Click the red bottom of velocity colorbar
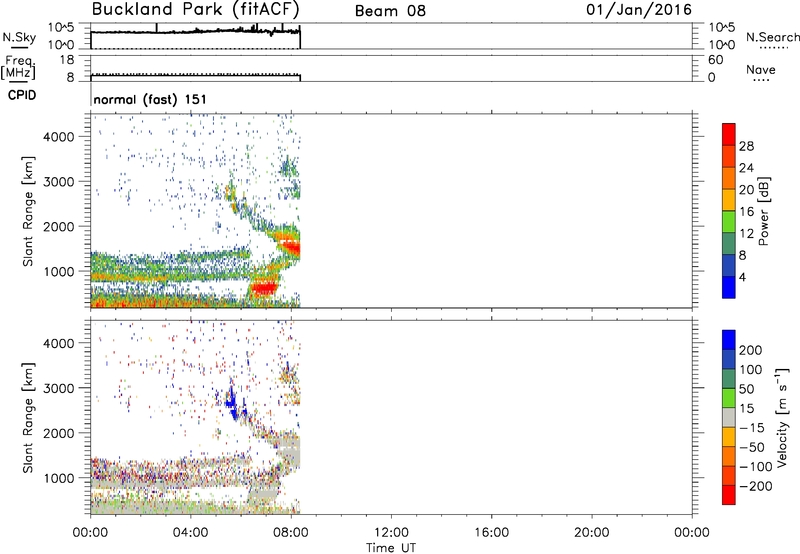This screenshot has width=800, height=554. [729, 495]
